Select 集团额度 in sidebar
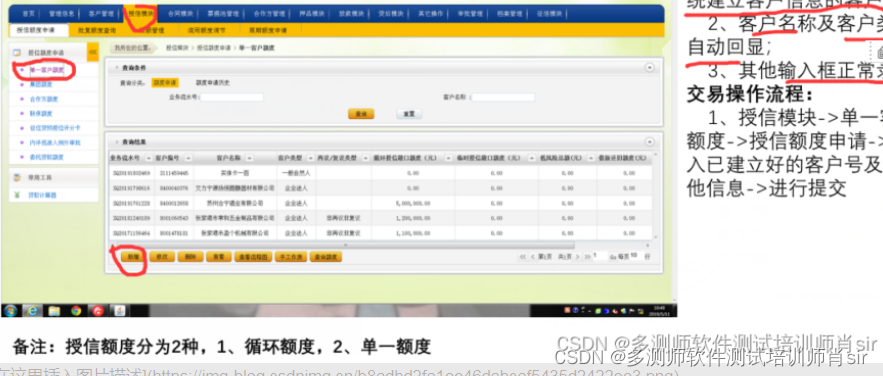The width and height of the screenshot is (883, 376). pos(41,84)
